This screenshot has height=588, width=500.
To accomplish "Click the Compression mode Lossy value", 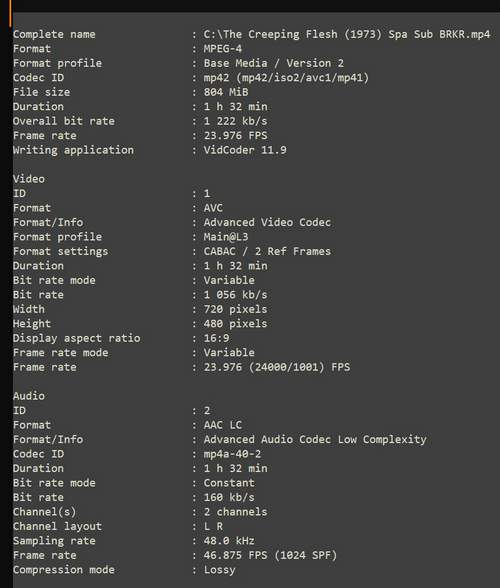I will (x=219, y=570).
